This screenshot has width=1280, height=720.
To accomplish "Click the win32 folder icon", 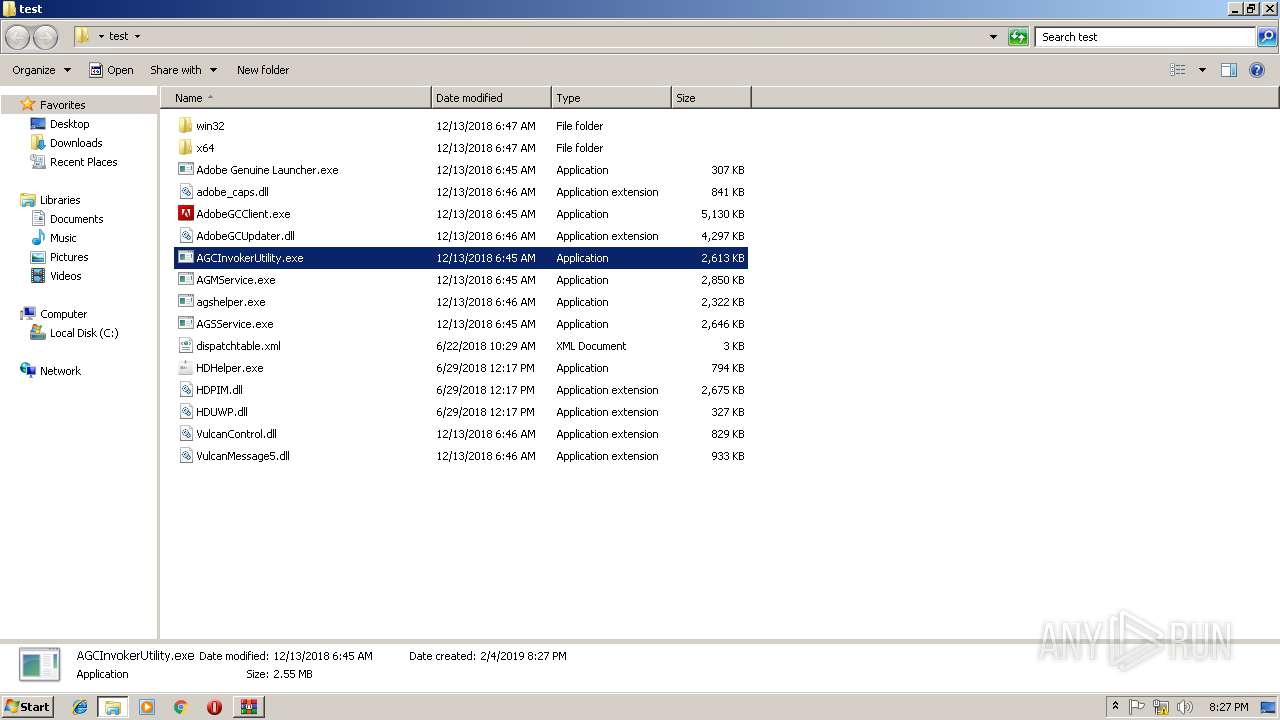I will coord(185,126).
